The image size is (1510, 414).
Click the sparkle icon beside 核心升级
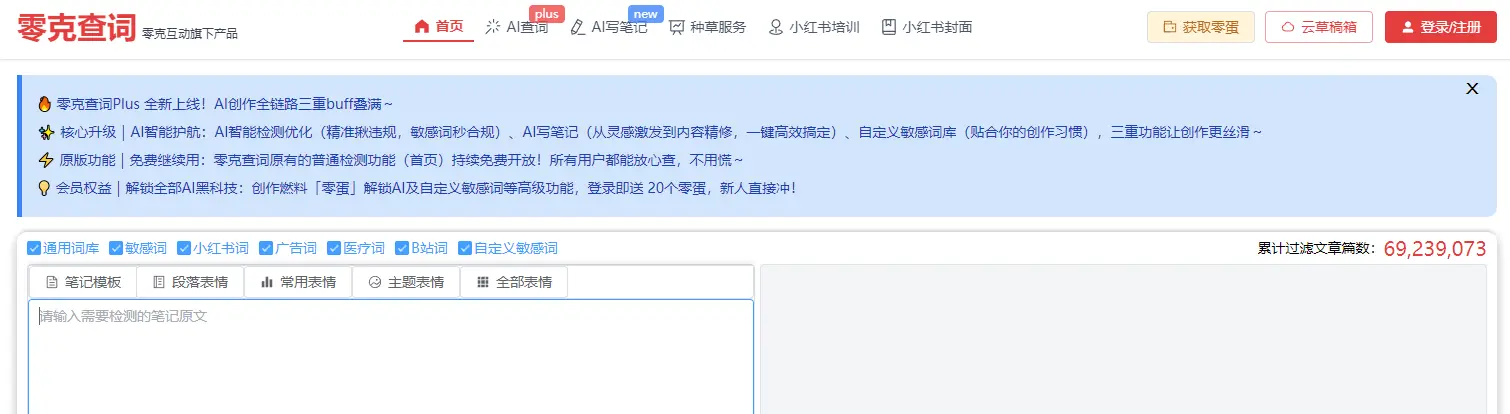45,132
